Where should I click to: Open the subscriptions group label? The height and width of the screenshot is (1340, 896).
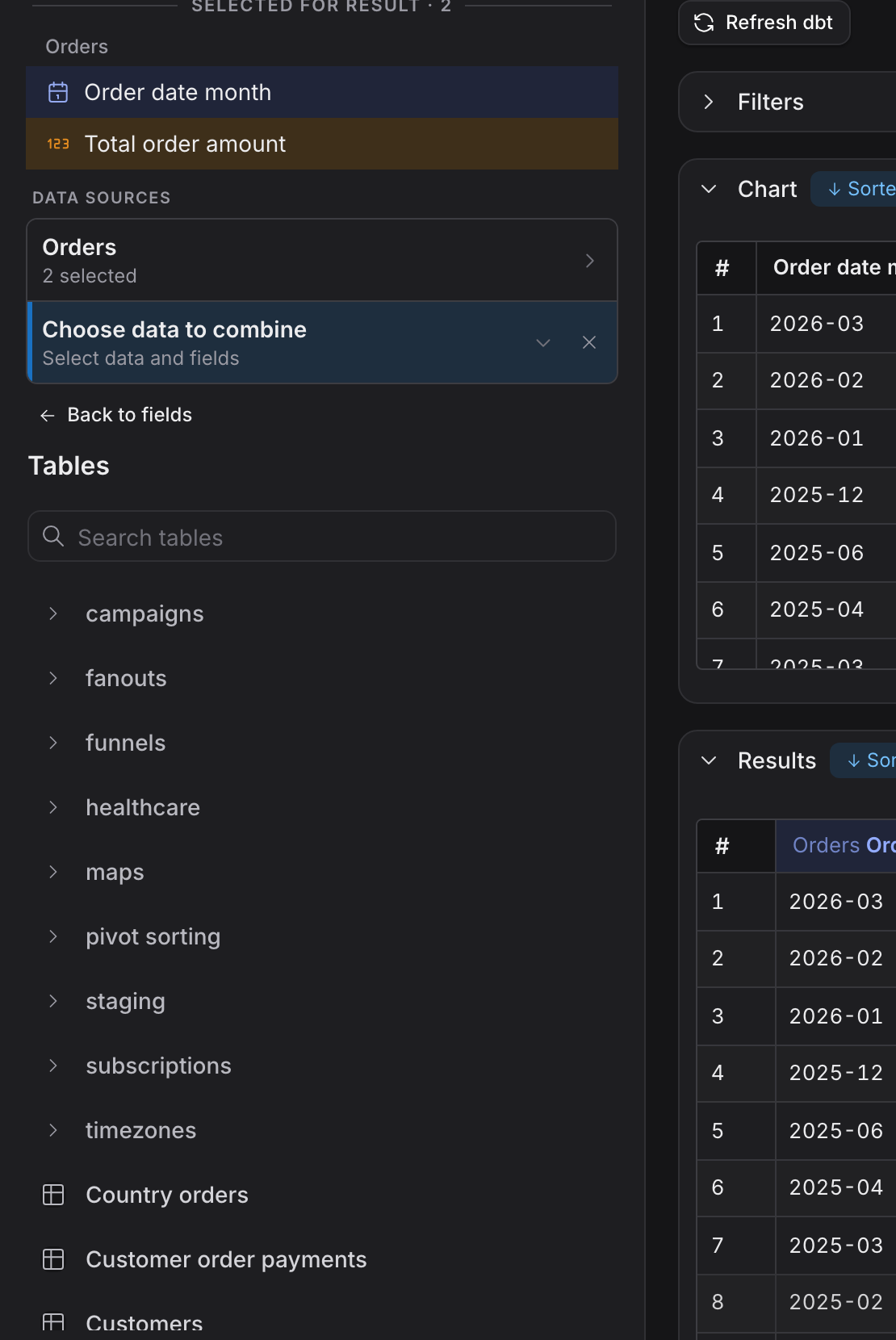[158, 1066]
